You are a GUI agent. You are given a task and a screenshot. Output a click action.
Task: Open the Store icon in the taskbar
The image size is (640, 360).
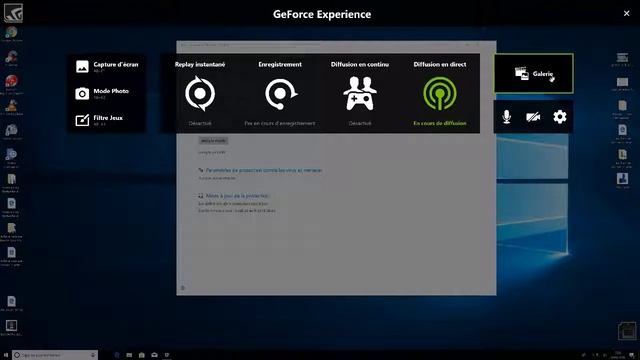[x=142, y=355]
